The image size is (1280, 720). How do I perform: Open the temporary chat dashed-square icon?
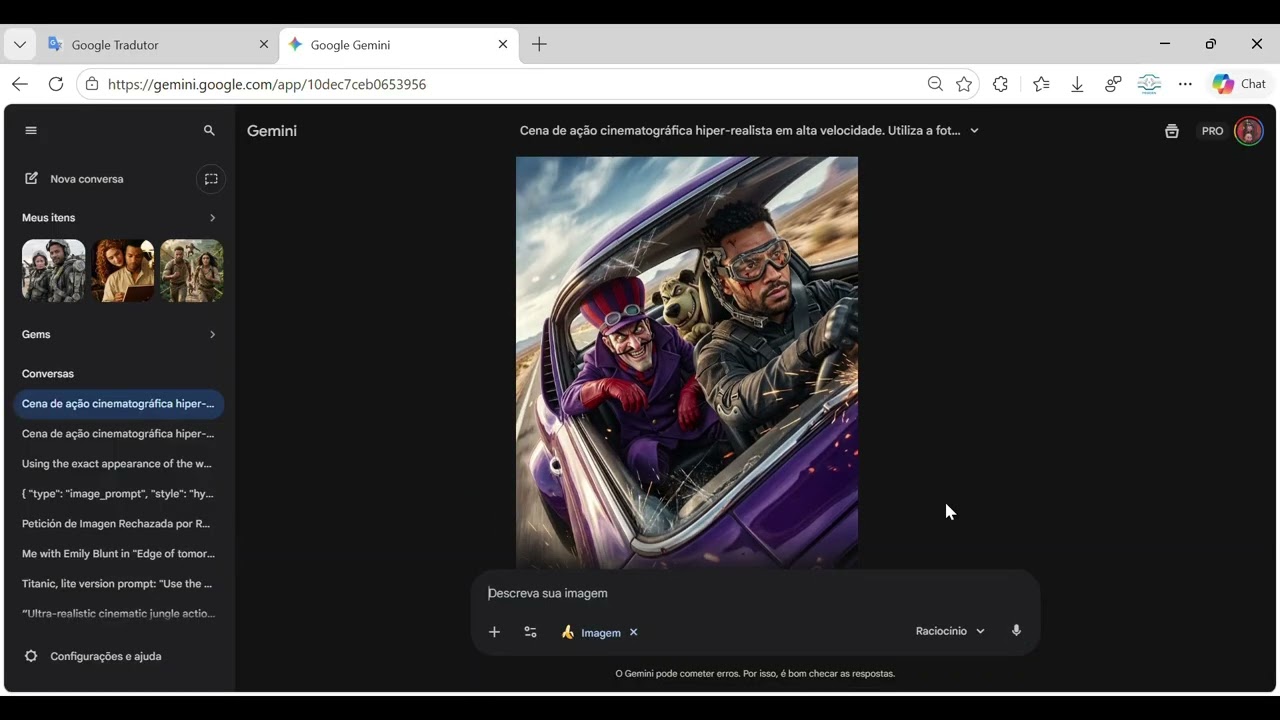point(211,179)
